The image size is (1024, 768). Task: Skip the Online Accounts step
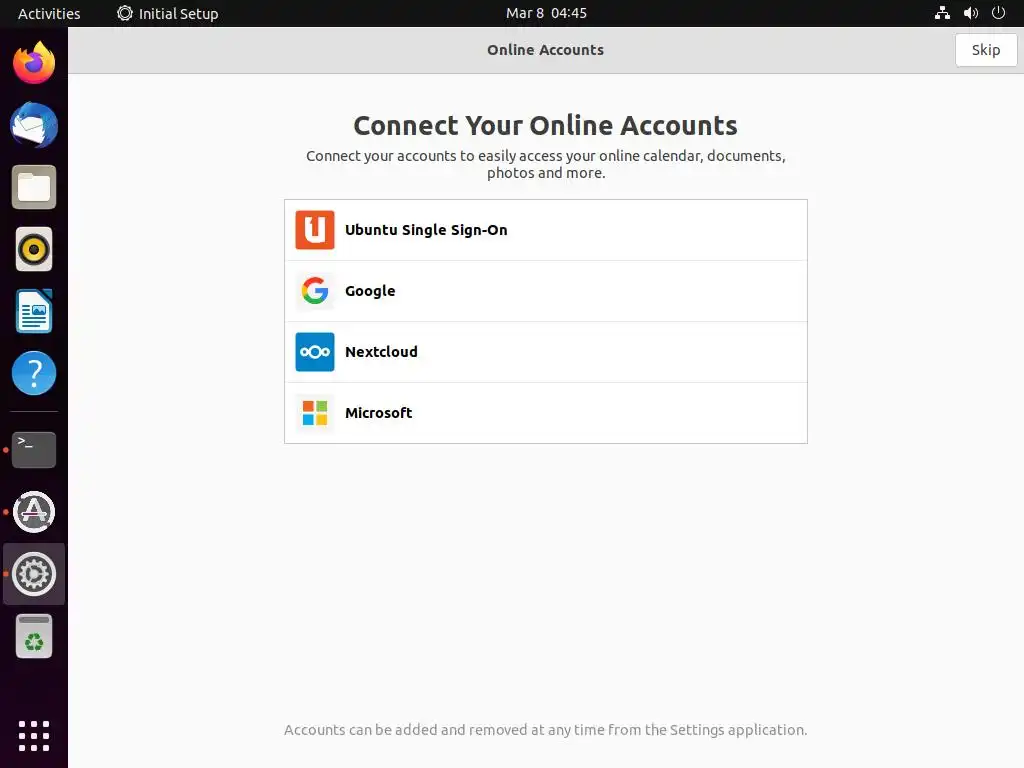point(985,50)
